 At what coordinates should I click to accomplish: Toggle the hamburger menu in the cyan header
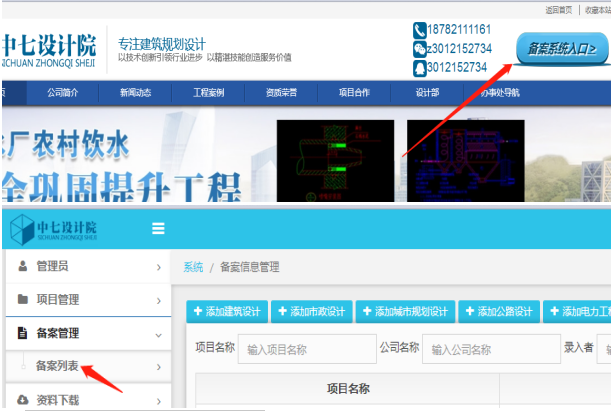click(158, 228)
